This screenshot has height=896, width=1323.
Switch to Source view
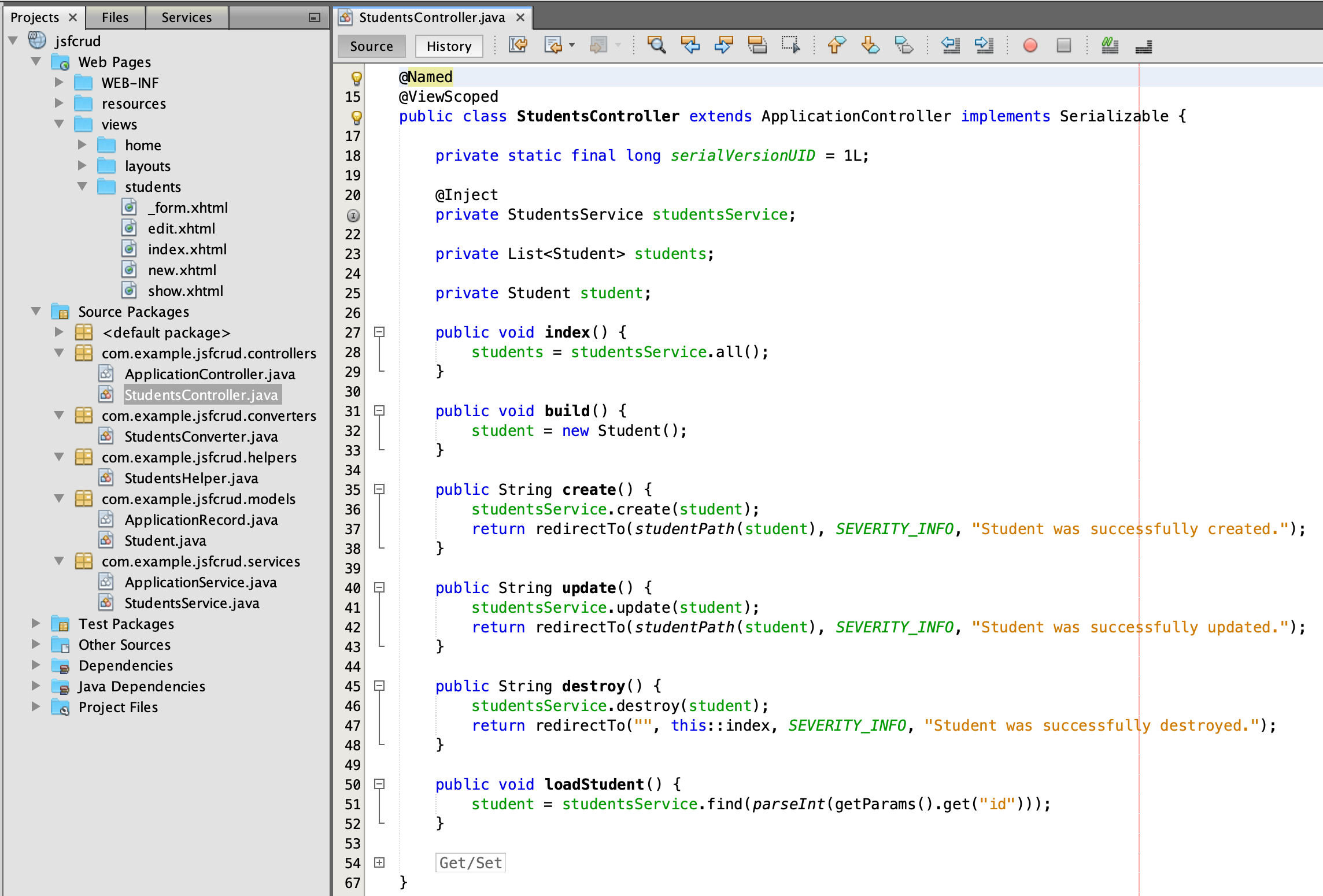pos(371,46)
